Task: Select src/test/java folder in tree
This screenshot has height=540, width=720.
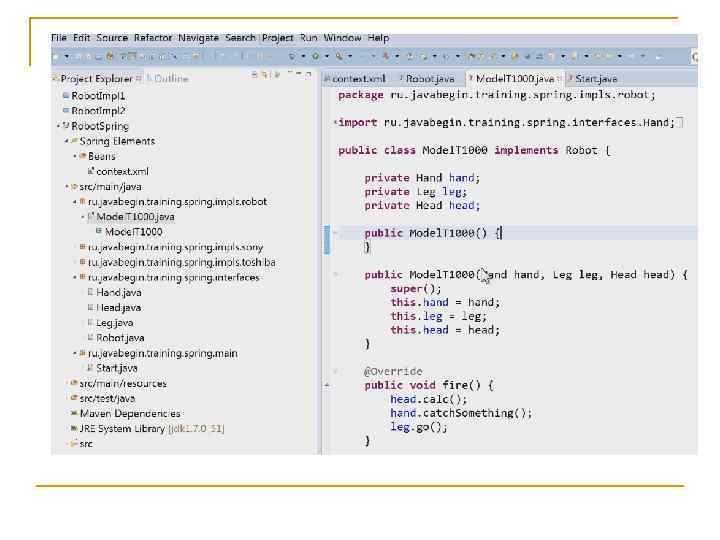Action: pos(103,399)
